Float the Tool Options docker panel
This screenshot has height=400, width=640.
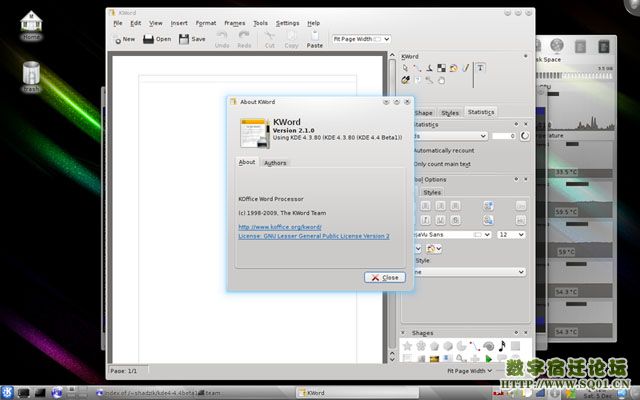click(516, 179)
